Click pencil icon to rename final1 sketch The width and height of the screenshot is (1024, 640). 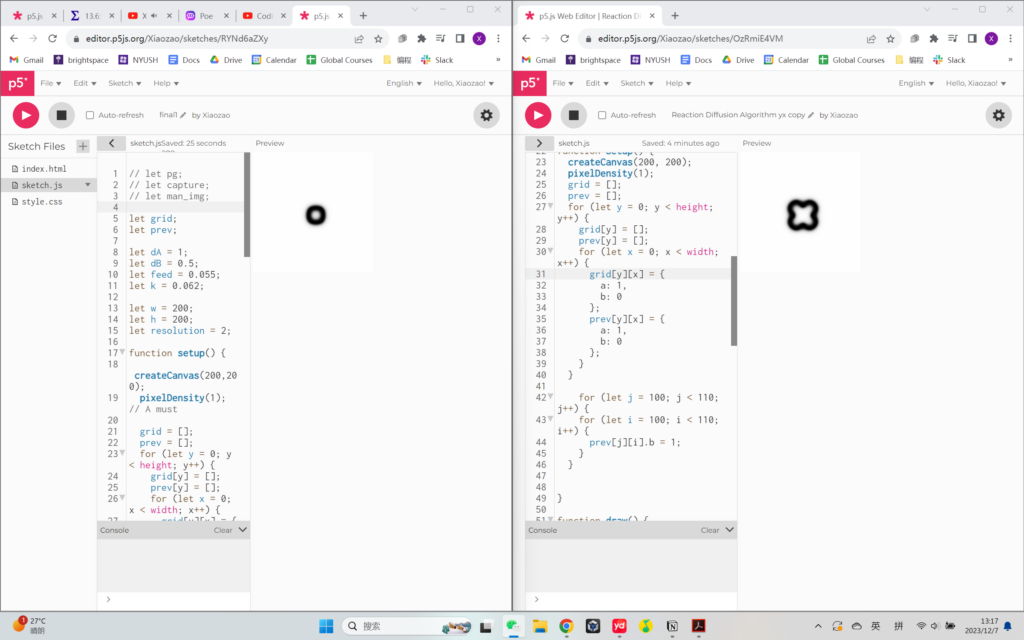pyautogui.click(x=184, y=115)
